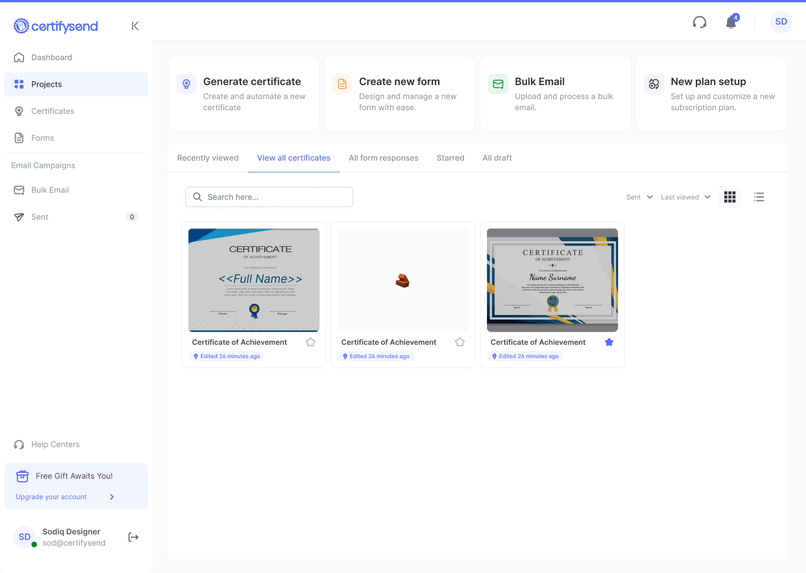The height and width of the screenshot is (573, 806).
Task: Open the Full Name certificate thumbnail
Action: [x=254, y=280]
